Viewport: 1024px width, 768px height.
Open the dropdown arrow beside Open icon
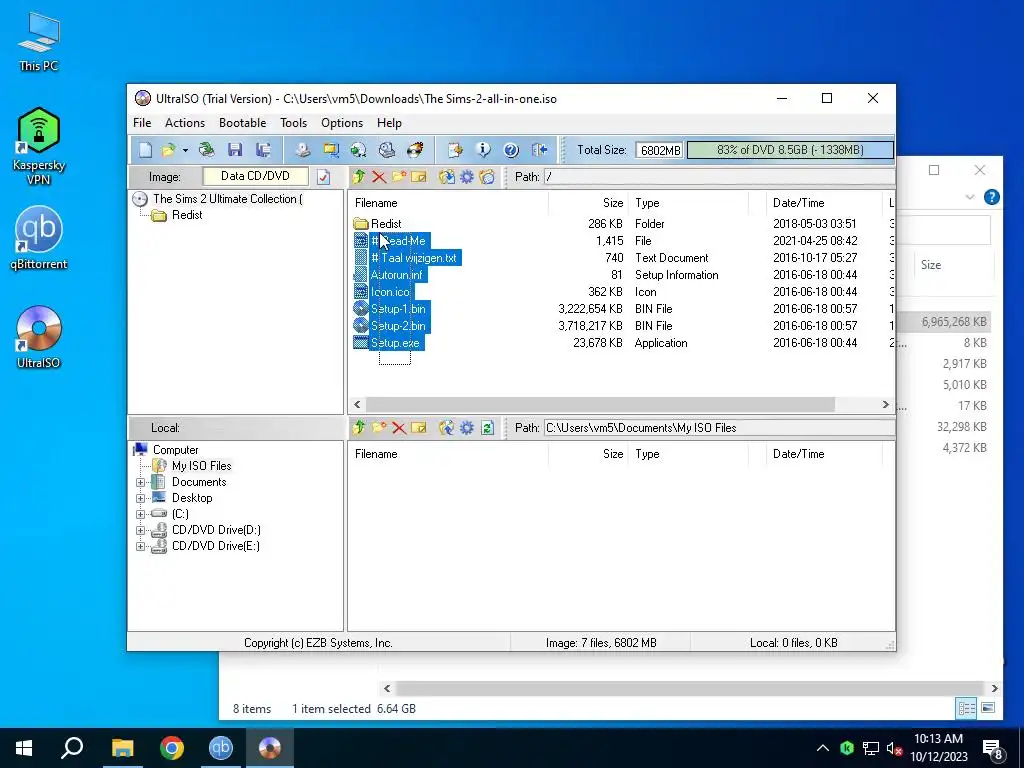tap(185, 150)
